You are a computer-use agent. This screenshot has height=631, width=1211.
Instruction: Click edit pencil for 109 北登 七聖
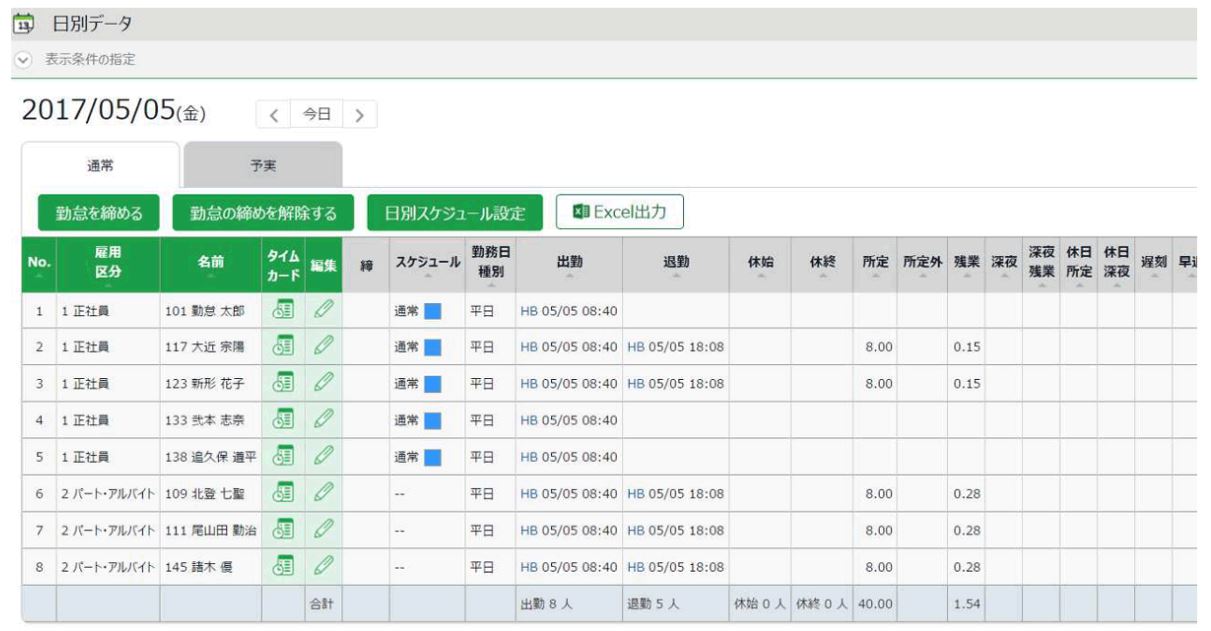point(322,494)
